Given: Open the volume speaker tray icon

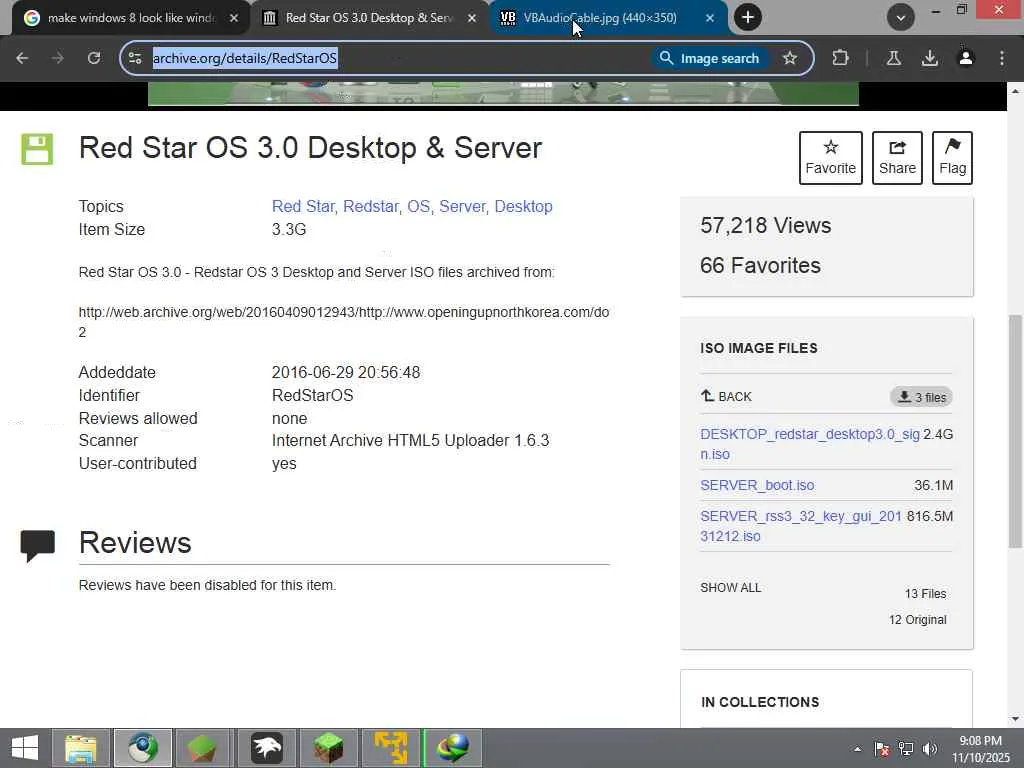Looking at the screenshot, I should (930, 749).
